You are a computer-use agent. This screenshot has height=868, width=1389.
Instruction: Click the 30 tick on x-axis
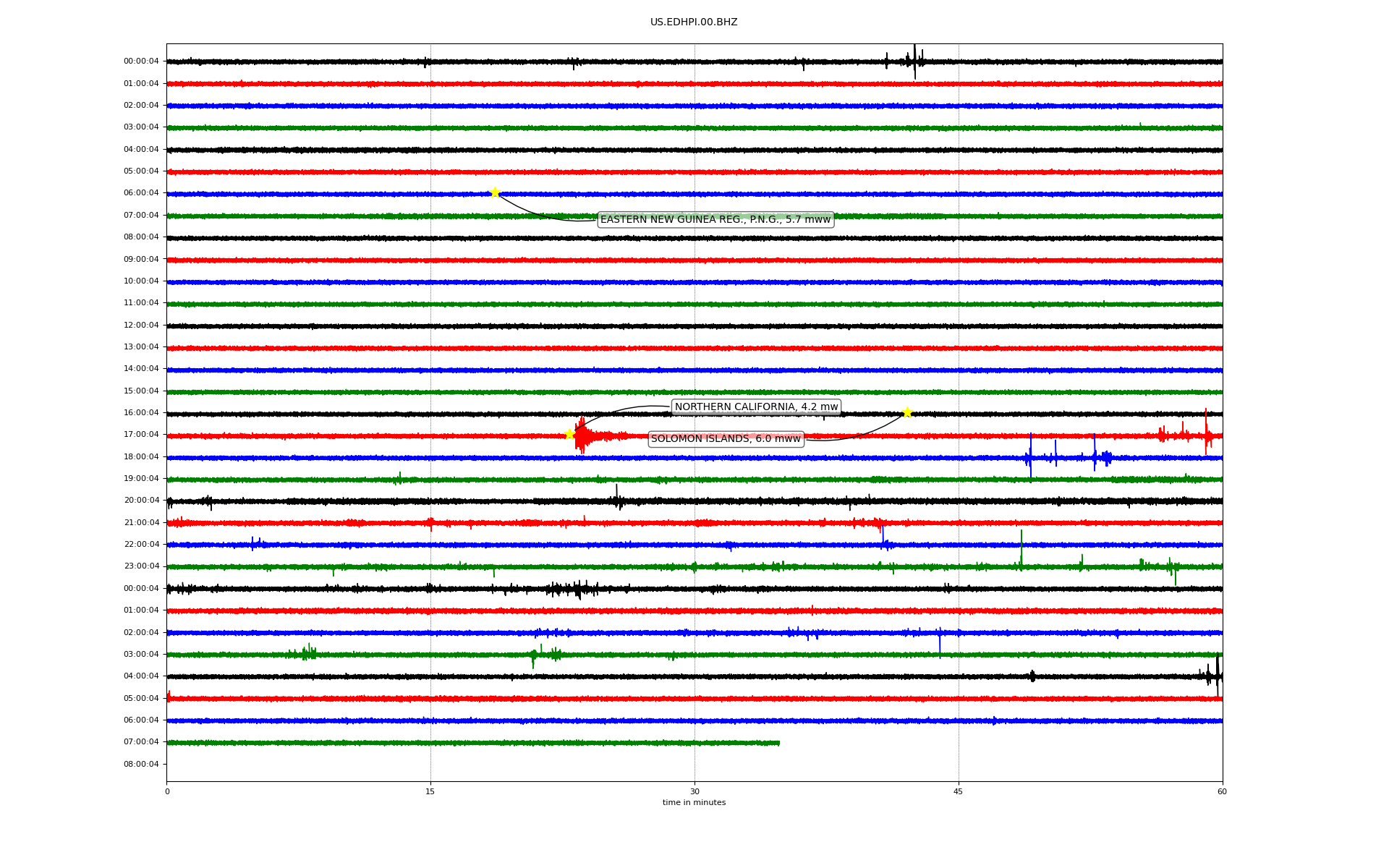pos(694,791)
